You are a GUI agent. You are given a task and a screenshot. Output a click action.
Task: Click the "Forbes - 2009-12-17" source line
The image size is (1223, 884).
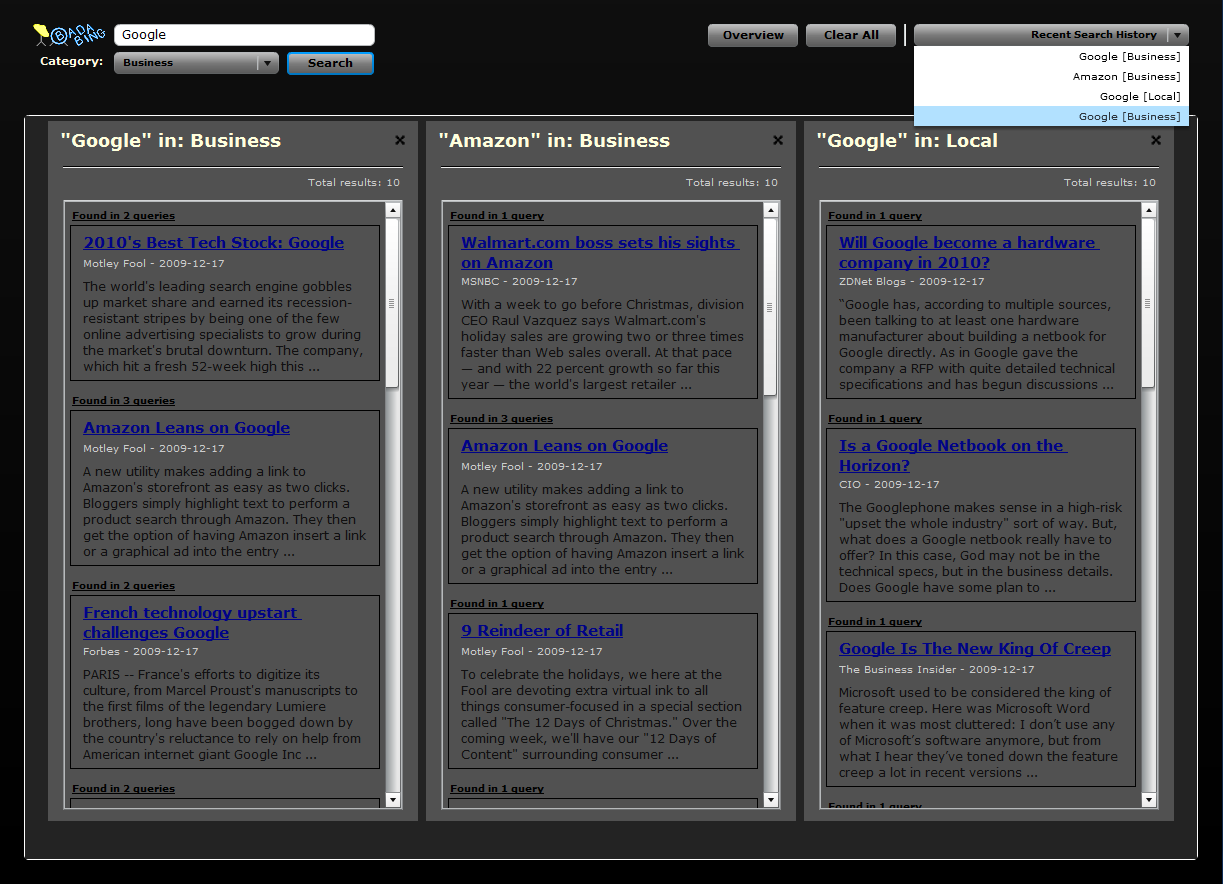[x=141, y=652]
